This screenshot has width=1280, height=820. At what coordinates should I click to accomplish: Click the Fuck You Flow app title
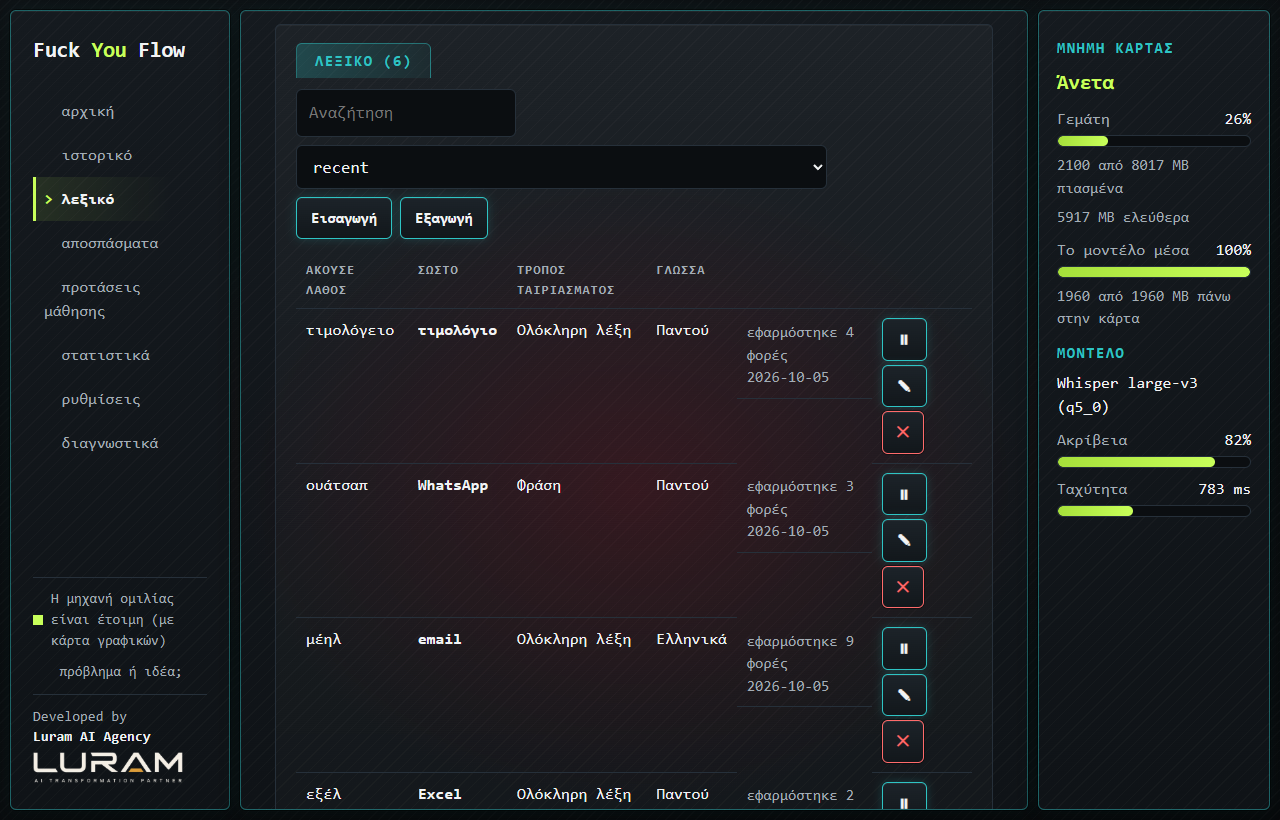pos(109,50)
